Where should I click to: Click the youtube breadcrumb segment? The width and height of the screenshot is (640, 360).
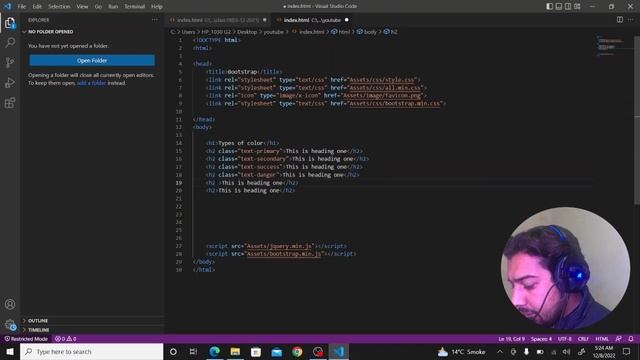[x=273, y=32]
